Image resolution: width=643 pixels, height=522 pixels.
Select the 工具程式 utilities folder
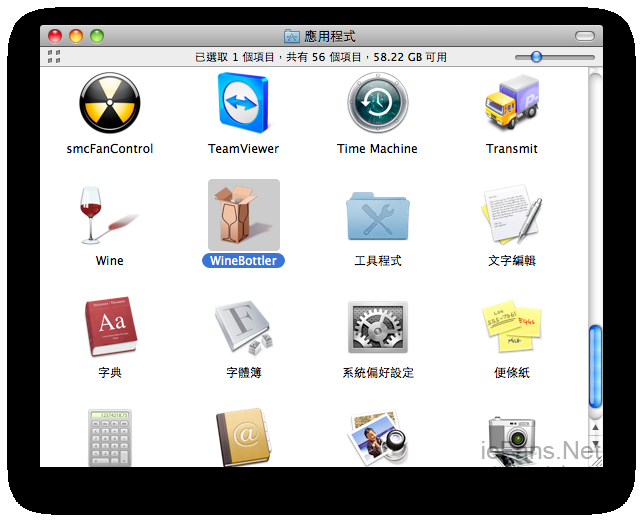(x=378, y=216)
